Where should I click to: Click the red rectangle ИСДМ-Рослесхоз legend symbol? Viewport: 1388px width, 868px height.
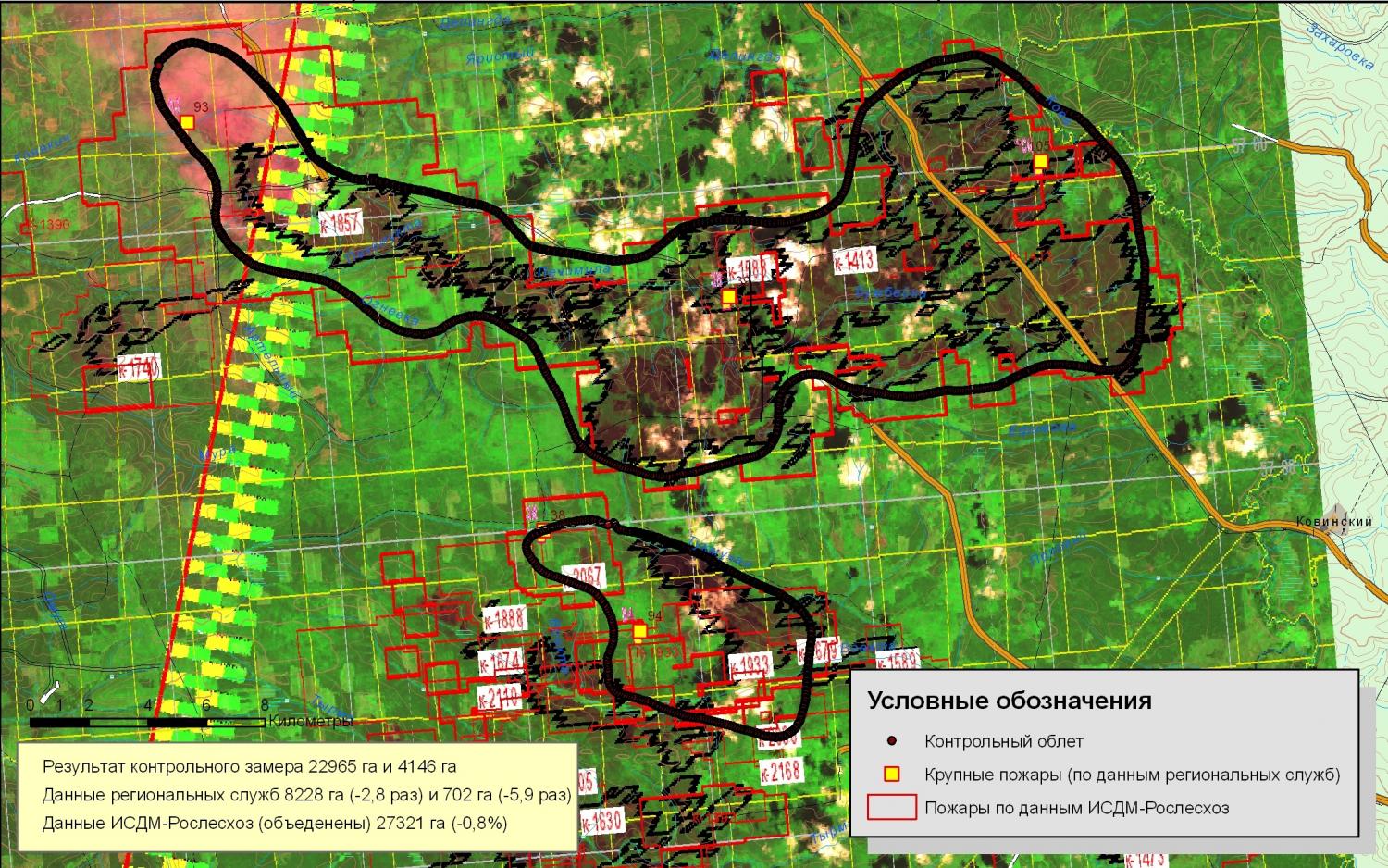click(892, 807)
